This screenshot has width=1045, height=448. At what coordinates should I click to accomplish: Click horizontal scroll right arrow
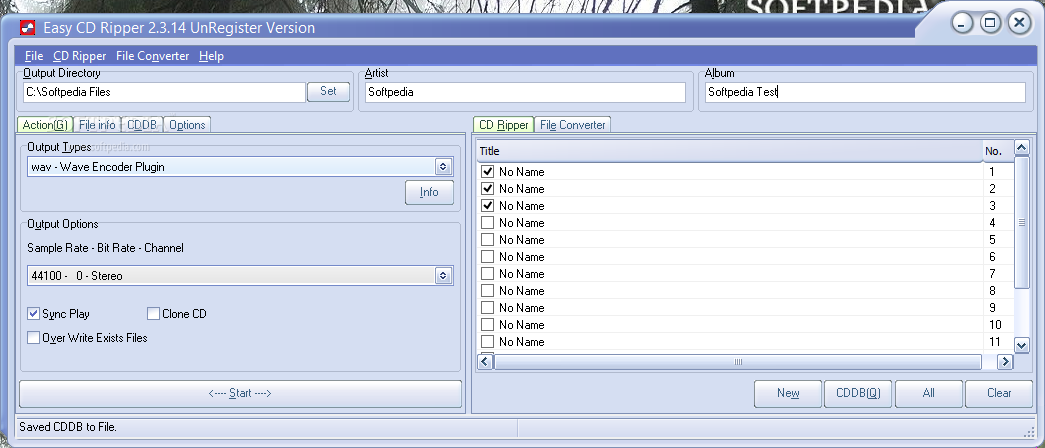point(1005,361)
